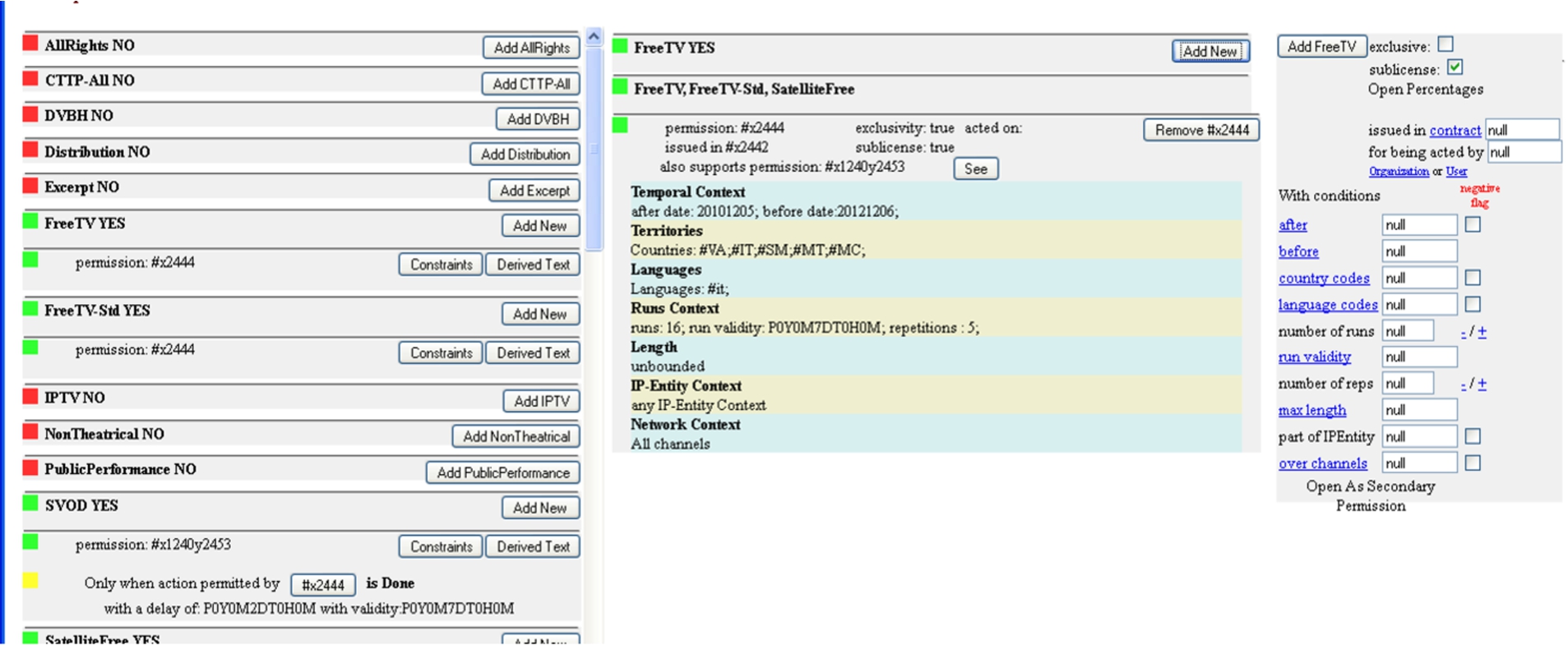Increase number of runs with plus link

(1482, 332)
